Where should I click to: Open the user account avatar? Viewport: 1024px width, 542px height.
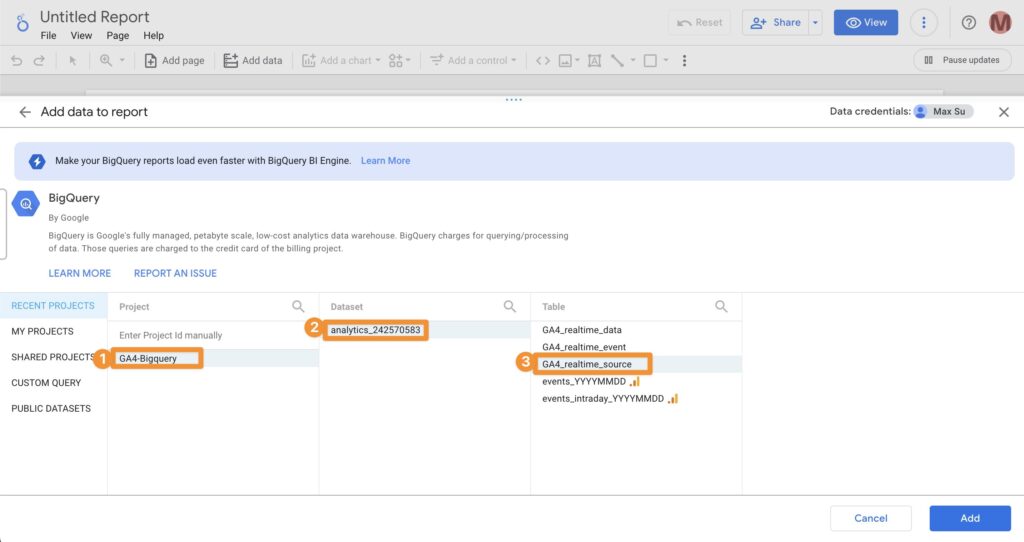pyautogui.click(x=1000, y=23)
